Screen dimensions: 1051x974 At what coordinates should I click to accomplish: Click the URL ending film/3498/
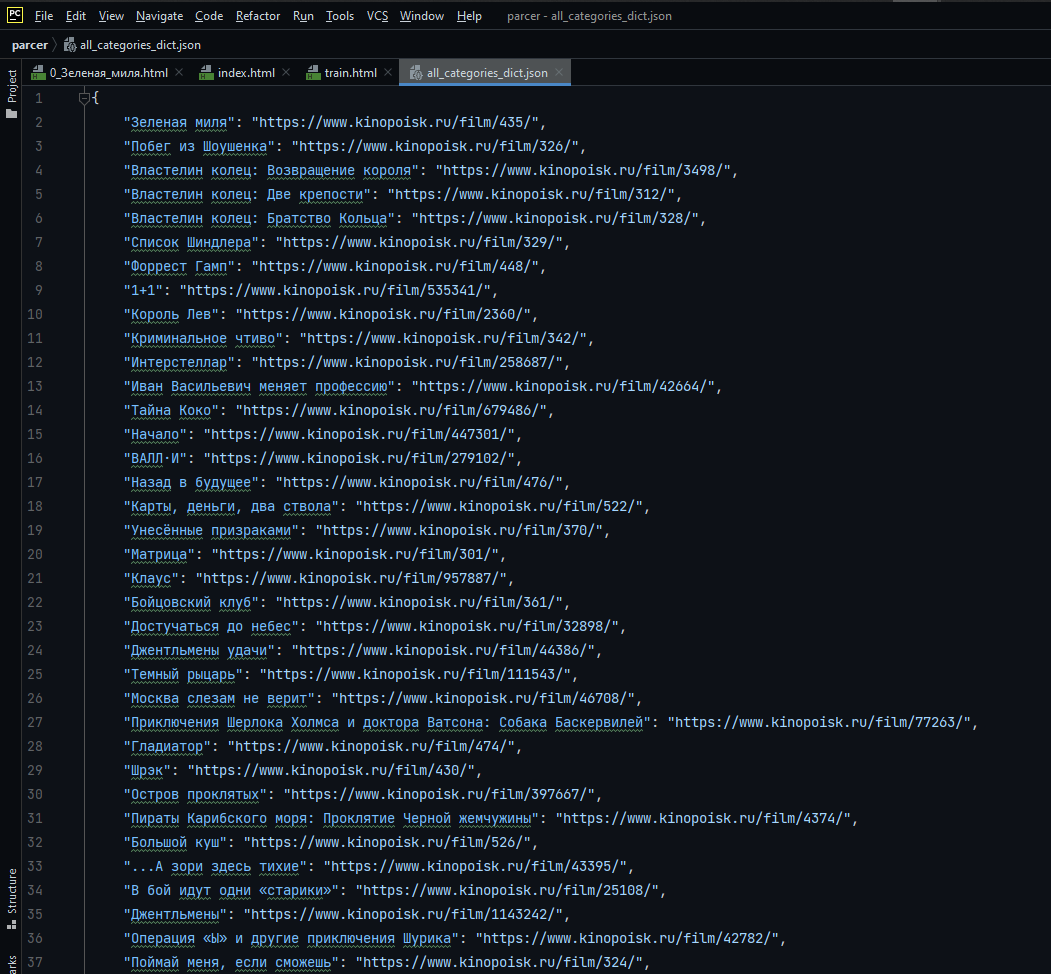(582, 170)
